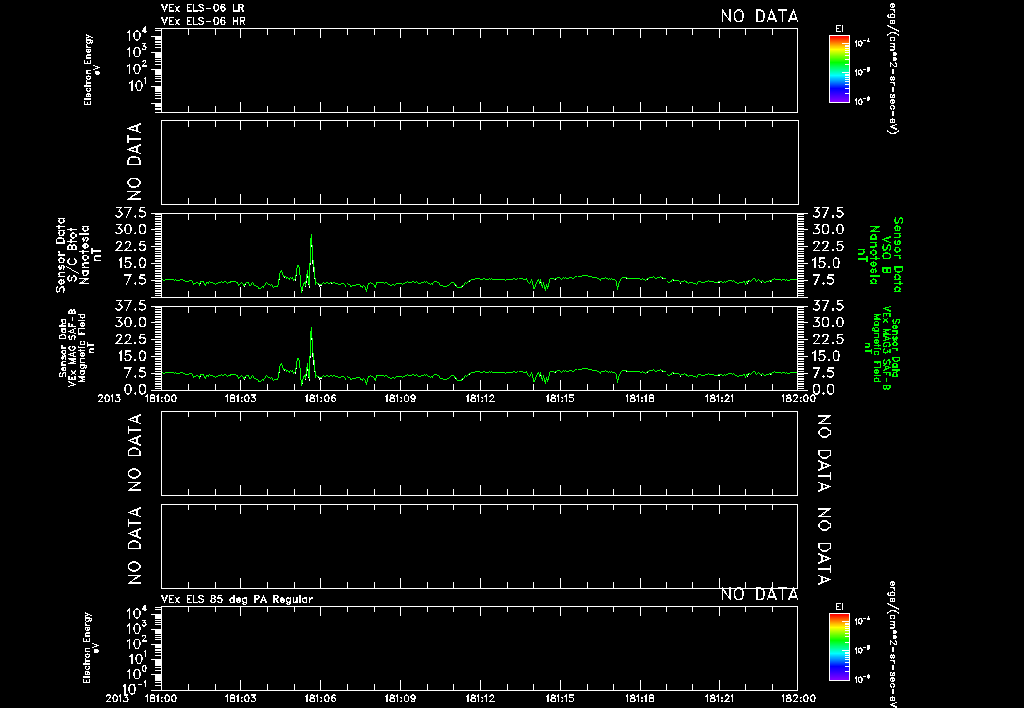Click the bottom rainbow EI color bar
This screenshot has width=1024, height=708.
coord(839,647)
